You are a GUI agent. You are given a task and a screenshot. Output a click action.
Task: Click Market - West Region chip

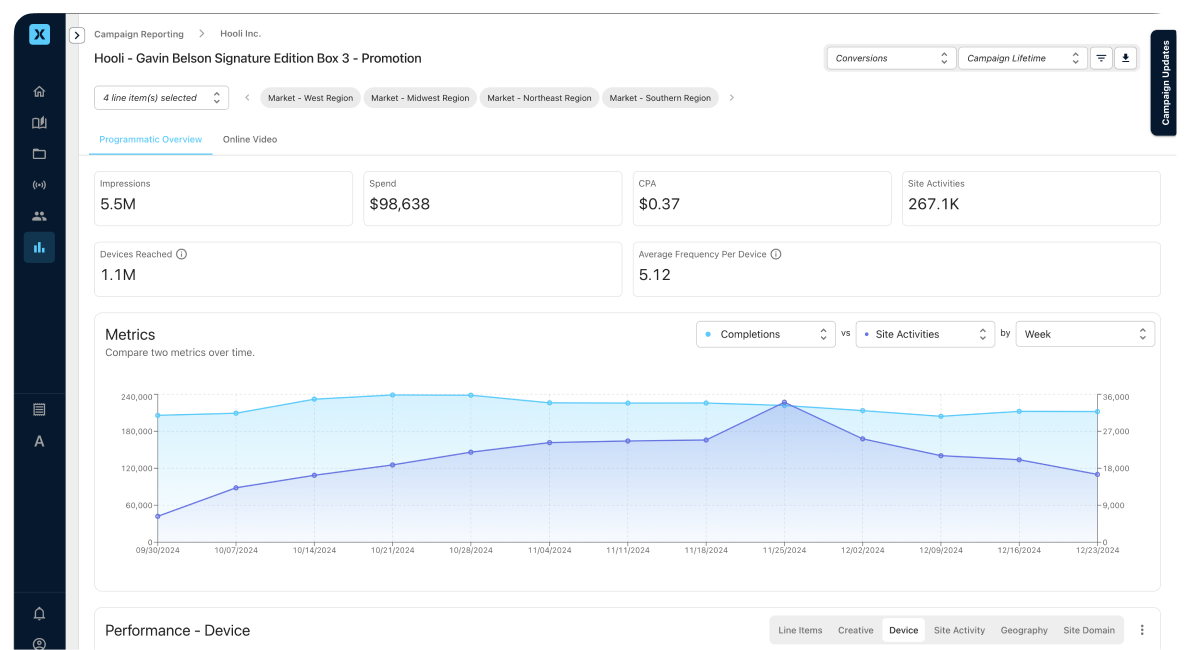pos(311,98)
